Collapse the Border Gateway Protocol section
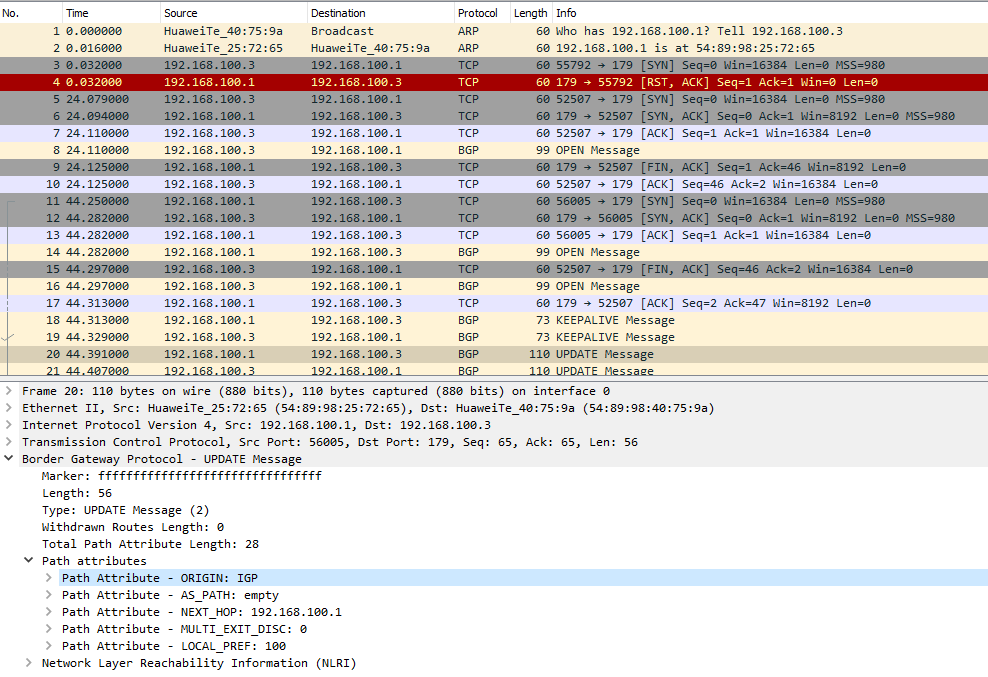988x677 pixels. coord(9,459)
